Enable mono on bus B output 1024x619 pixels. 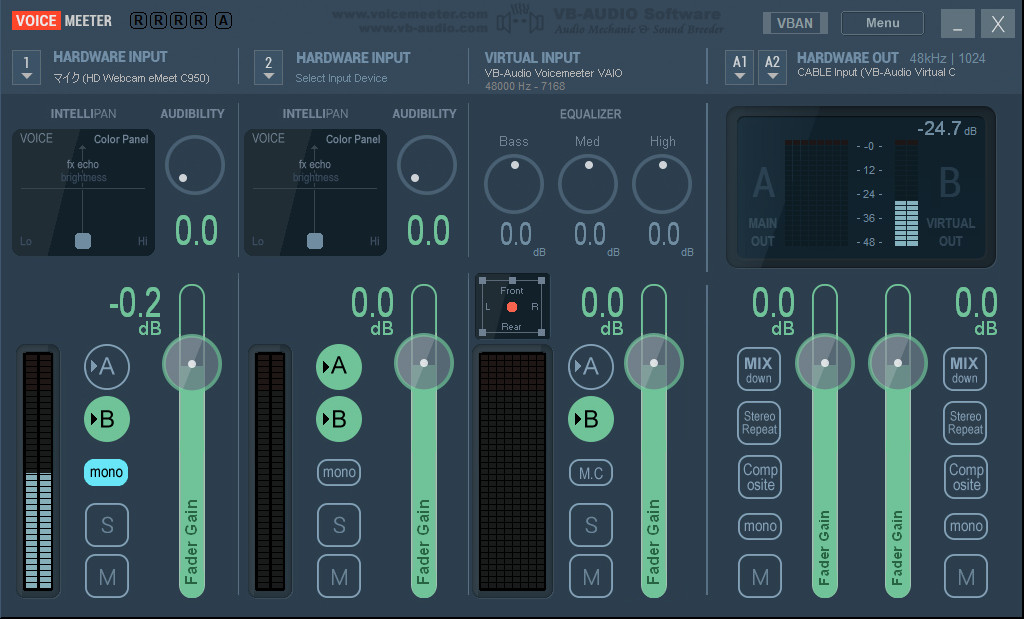click(966, 526)
